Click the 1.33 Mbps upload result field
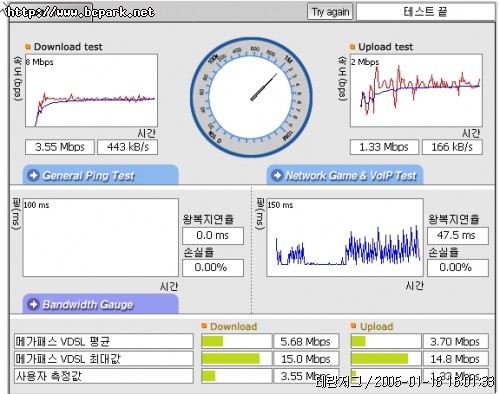500x394 pixels. [x=384, y=147]
